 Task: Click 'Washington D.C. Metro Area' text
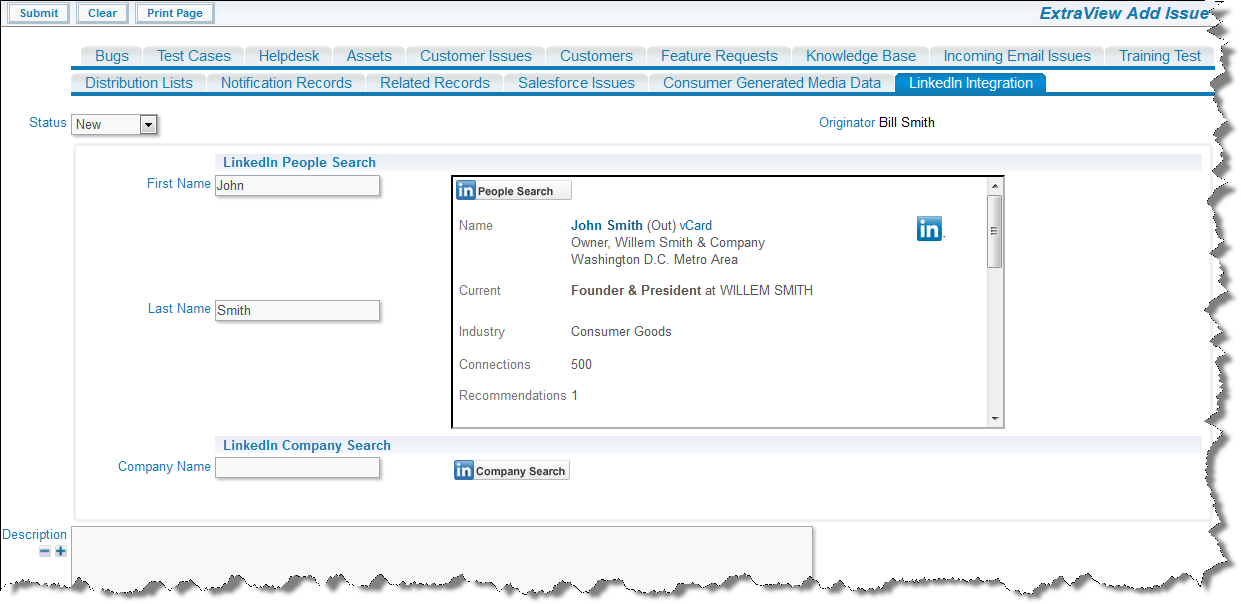tap(654, 260)
